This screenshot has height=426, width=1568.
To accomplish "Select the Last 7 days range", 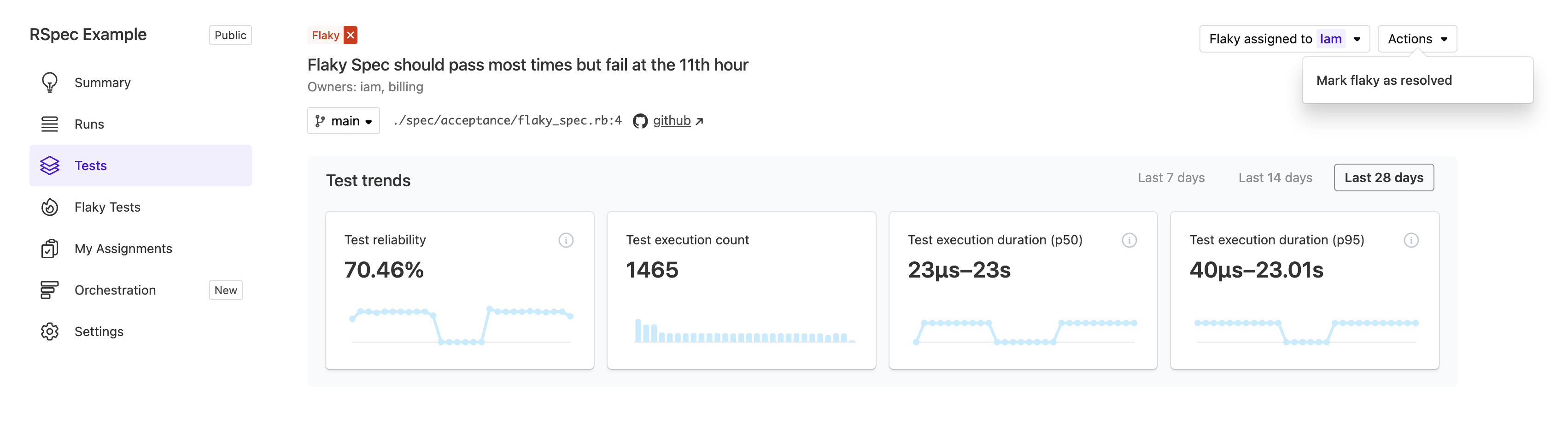I will pos(1170,177).
